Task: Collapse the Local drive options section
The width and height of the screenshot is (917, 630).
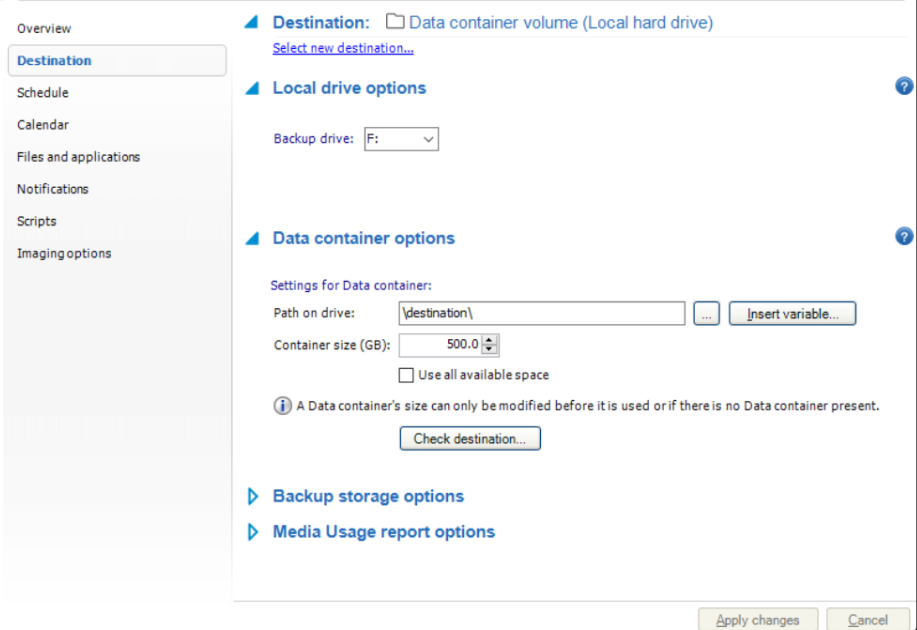Action: 252,88
